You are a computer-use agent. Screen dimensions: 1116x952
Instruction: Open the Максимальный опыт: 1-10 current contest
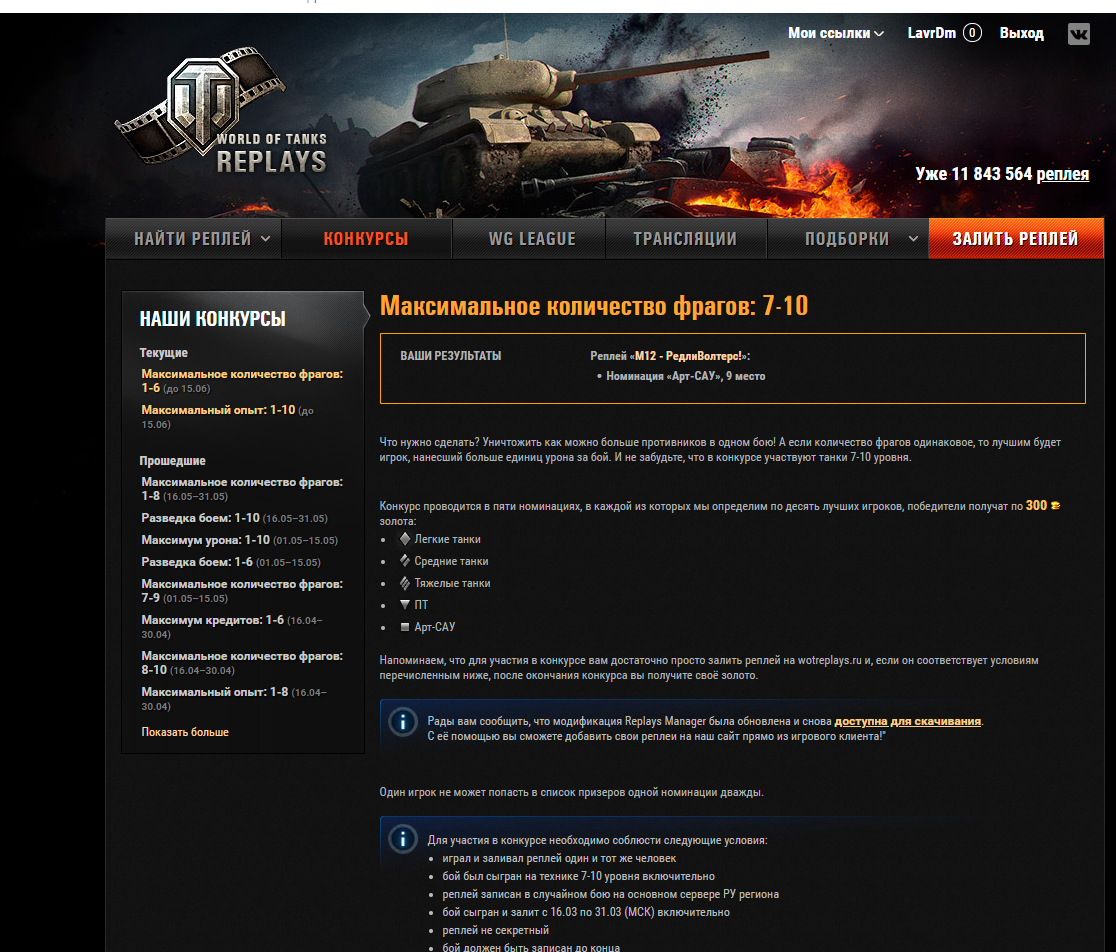tap(218, 410)
